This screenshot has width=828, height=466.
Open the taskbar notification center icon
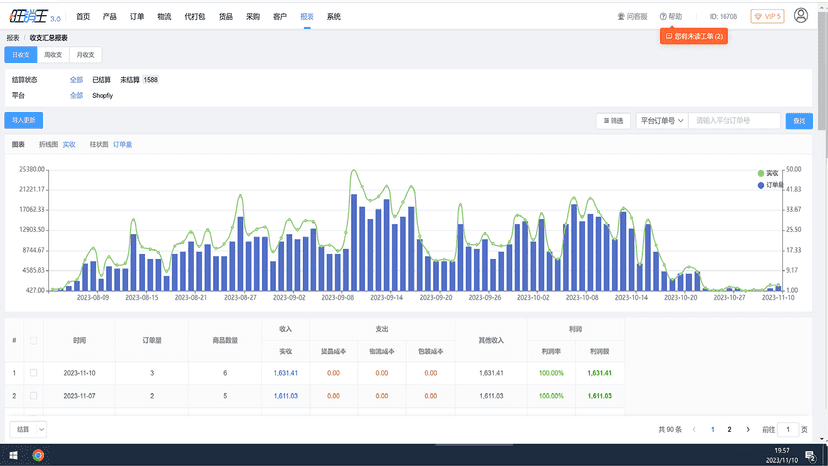coord(810,455)
